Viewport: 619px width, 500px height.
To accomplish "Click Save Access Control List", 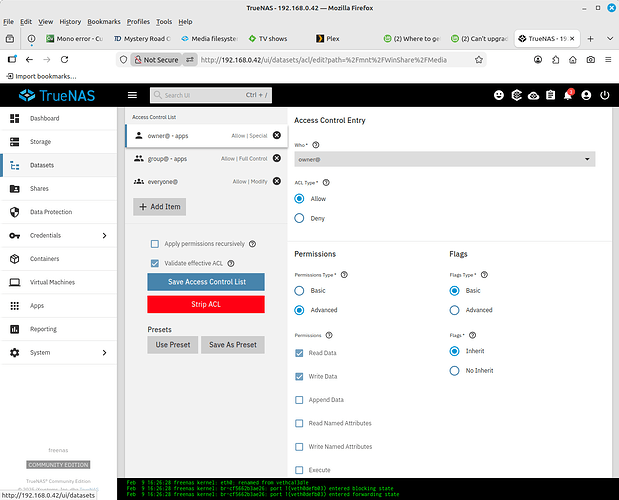I will coord(206,282).
